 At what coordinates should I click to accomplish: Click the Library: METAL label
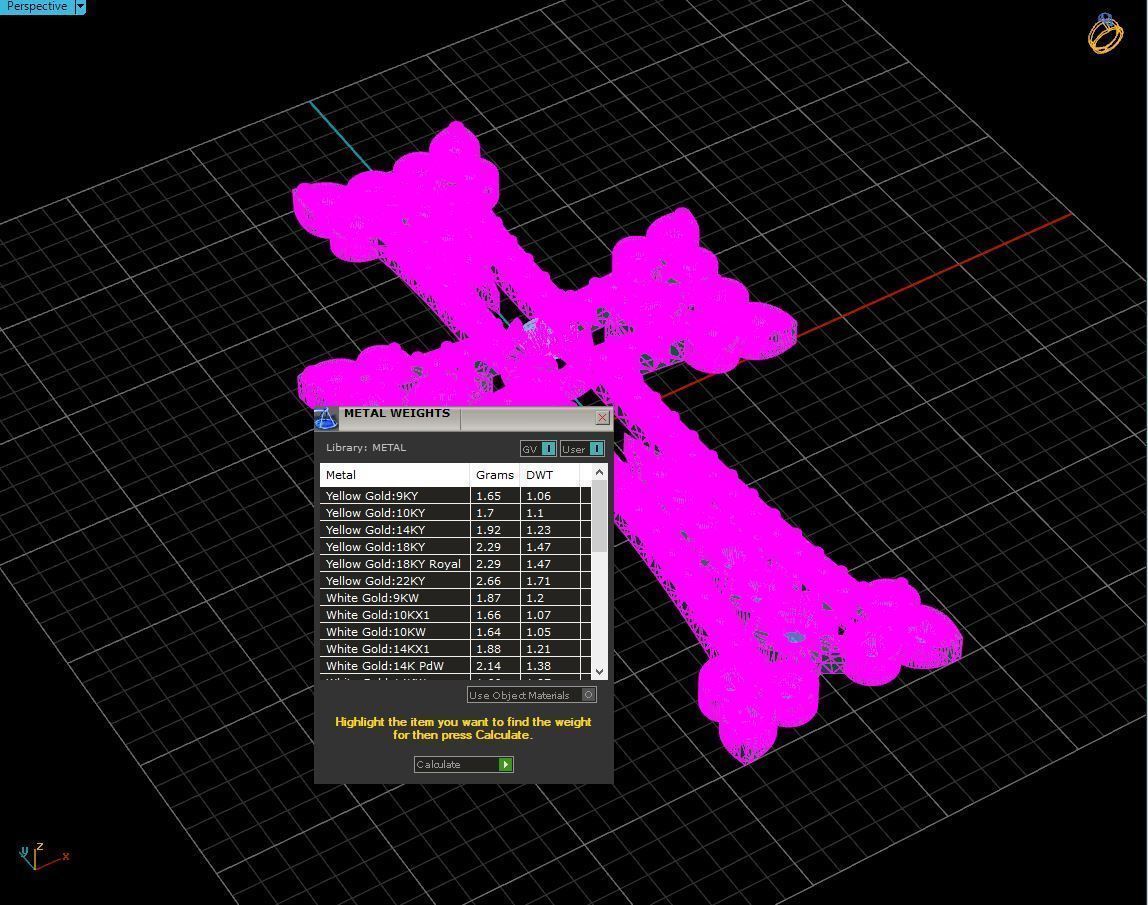coord(366,447)
